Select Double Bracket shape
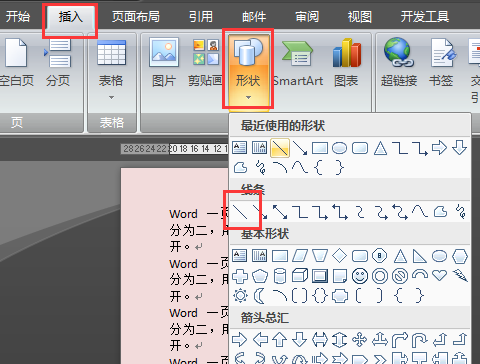The height and width of the screenshot is (364, 480). [x=300, y=295]
